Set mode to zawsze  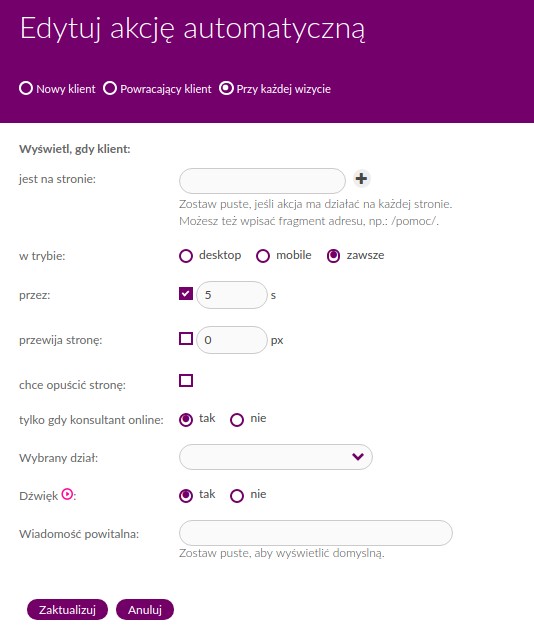(333, 256)
